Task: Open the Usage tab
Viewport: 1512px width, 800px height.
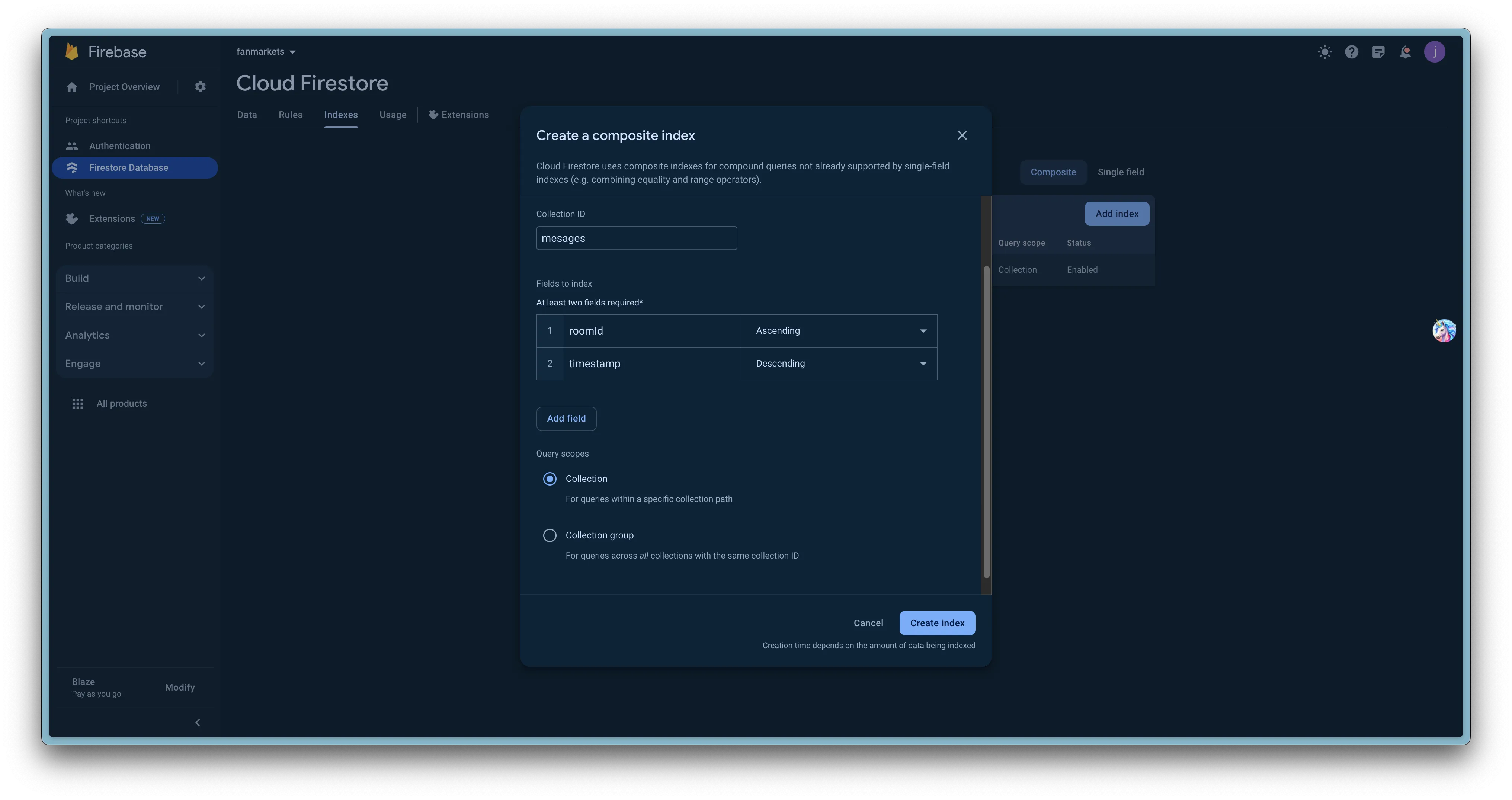Action: click(x=393, y=115)
